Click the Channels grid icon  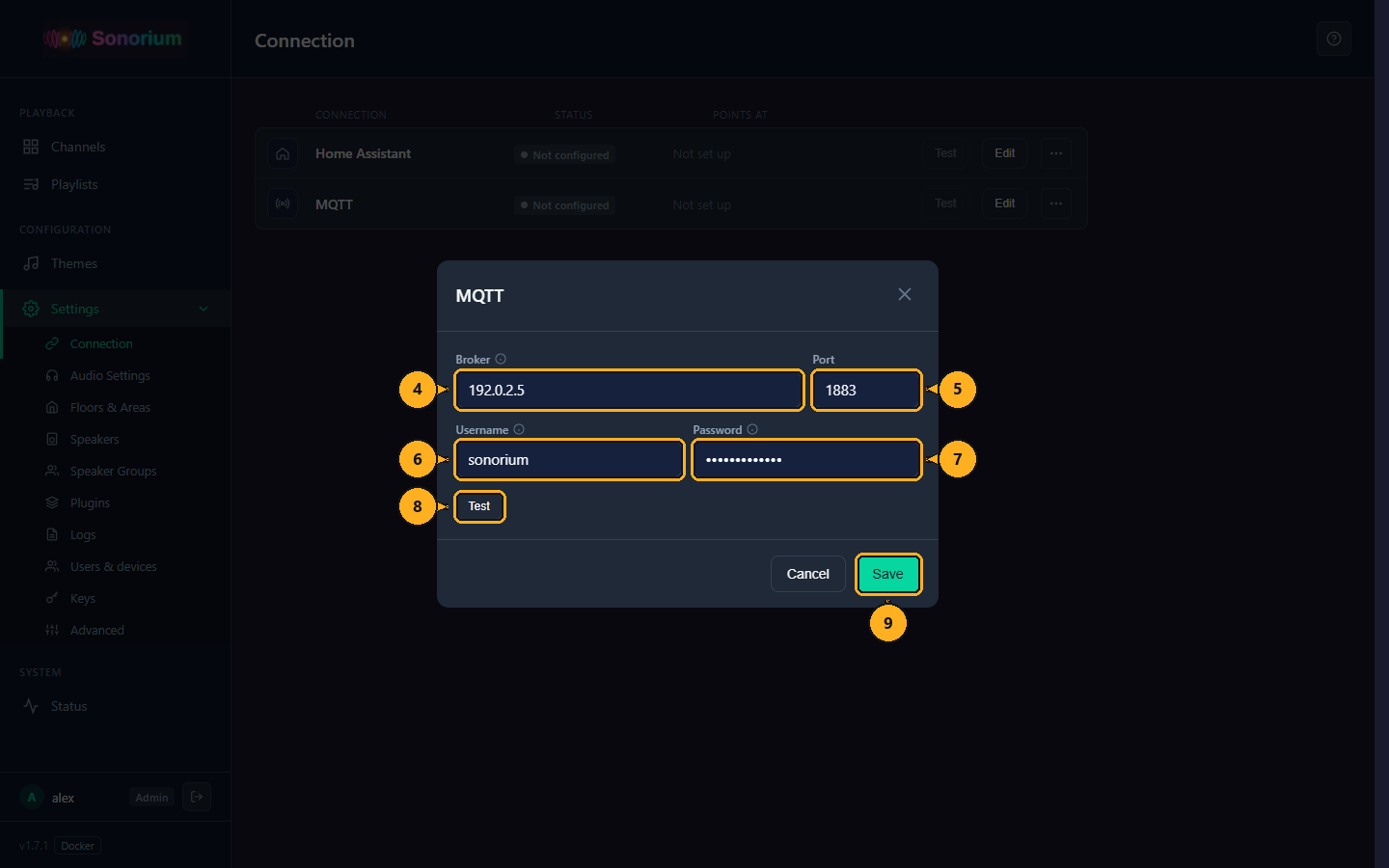pyautogui.click(x=31, y=147)
